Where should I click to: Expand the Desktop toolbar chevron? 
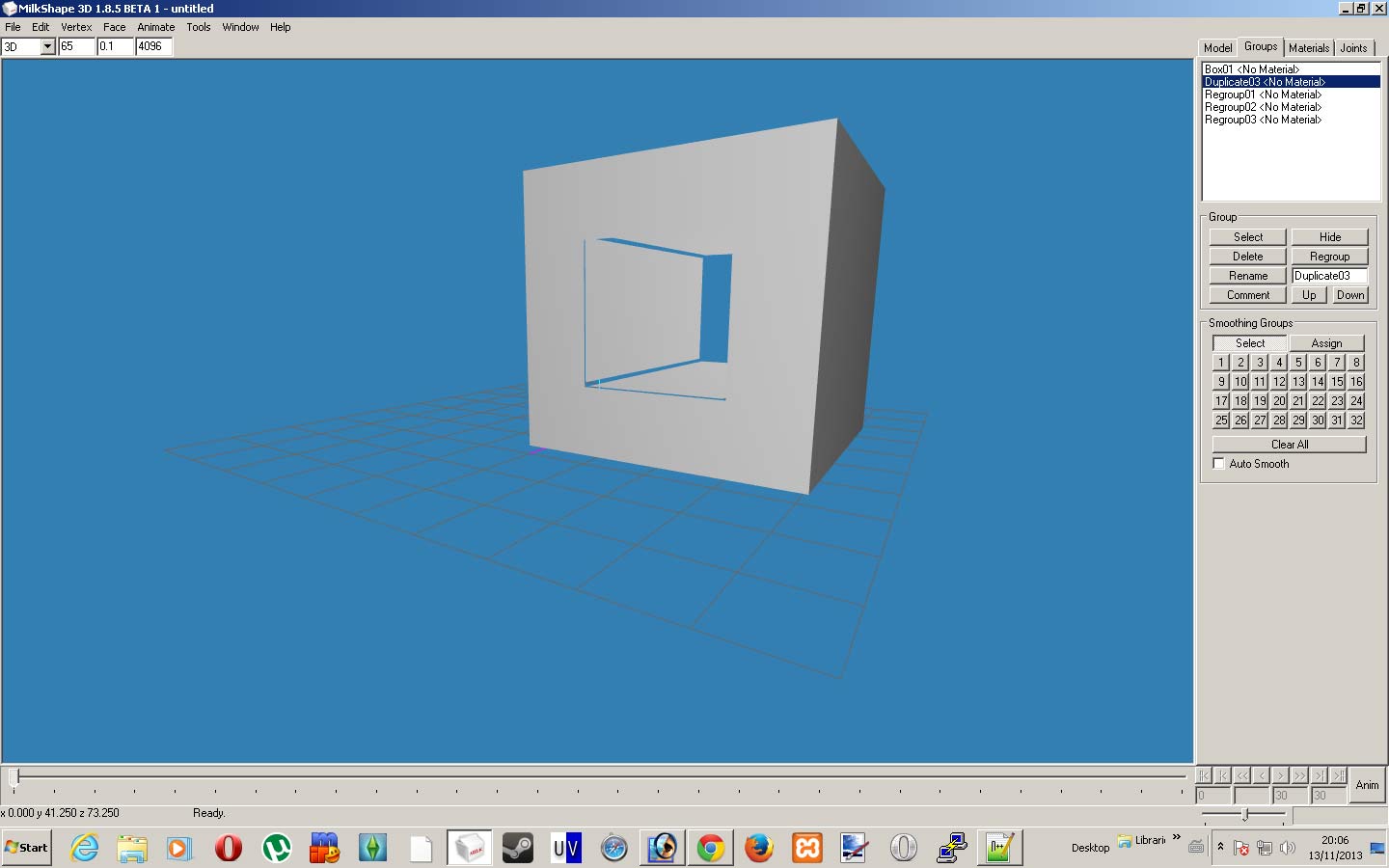click(1177, 837)
